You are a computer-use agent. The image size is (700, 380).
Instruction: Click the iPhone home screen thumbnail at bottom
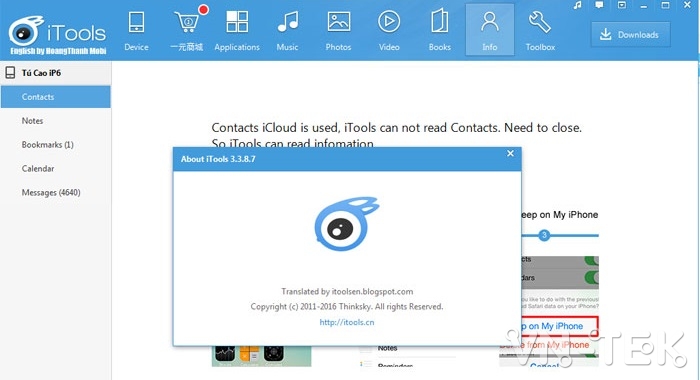[261, 356]
